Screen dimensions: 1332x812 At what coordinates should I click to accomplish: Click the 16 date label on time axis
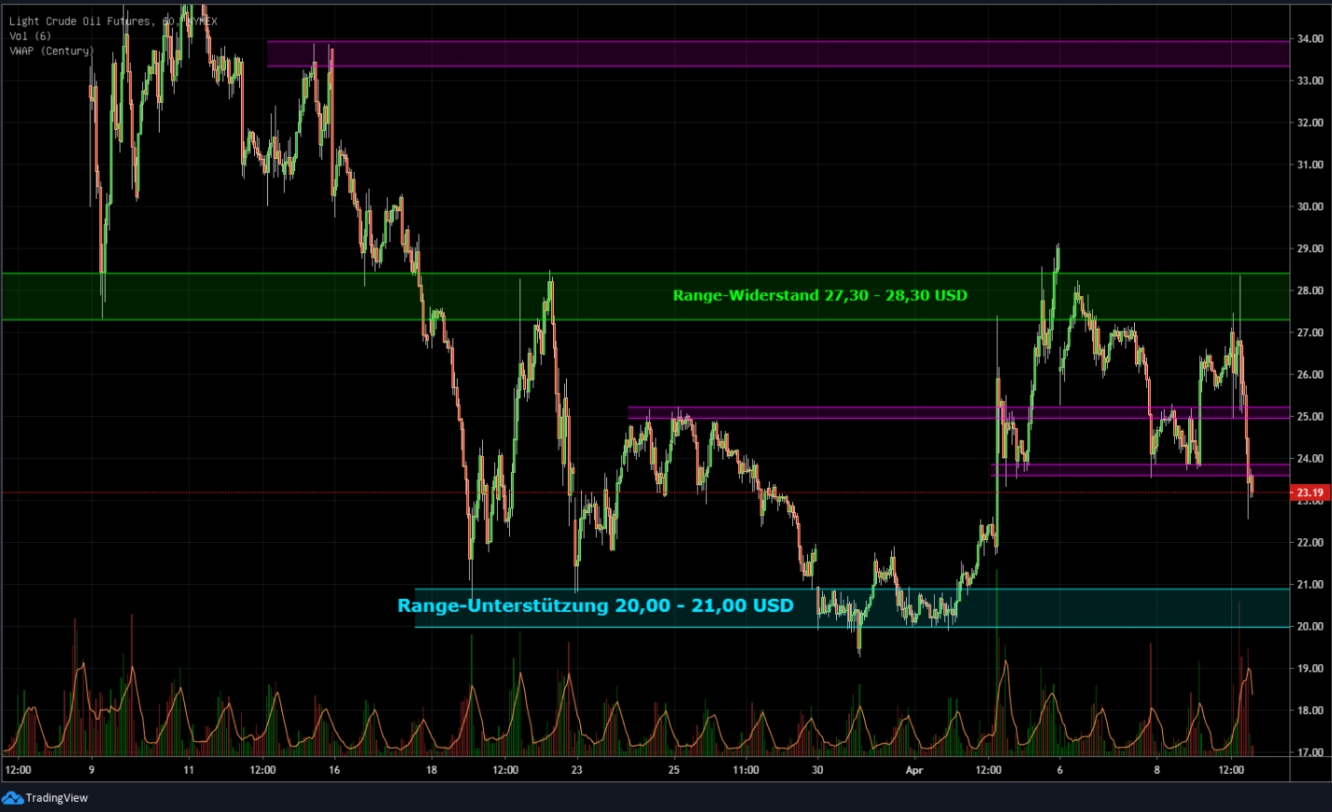[334, 771]
